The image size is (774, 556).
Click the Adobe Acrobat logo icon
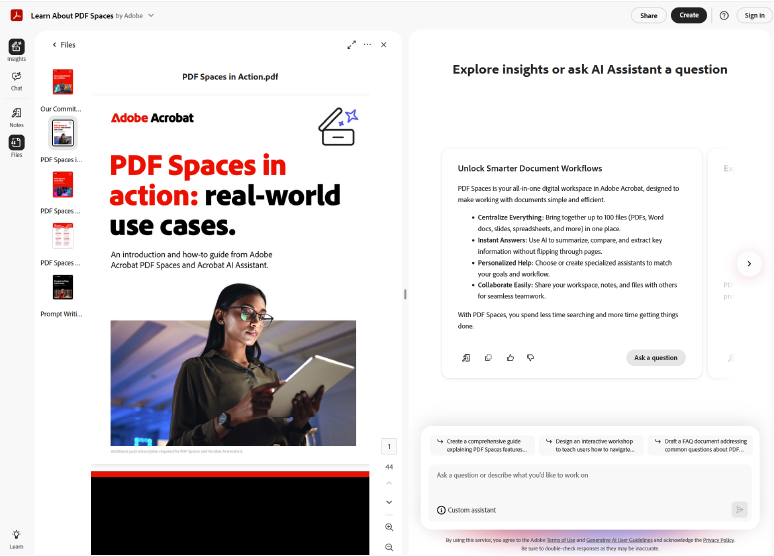coord(17,15)
